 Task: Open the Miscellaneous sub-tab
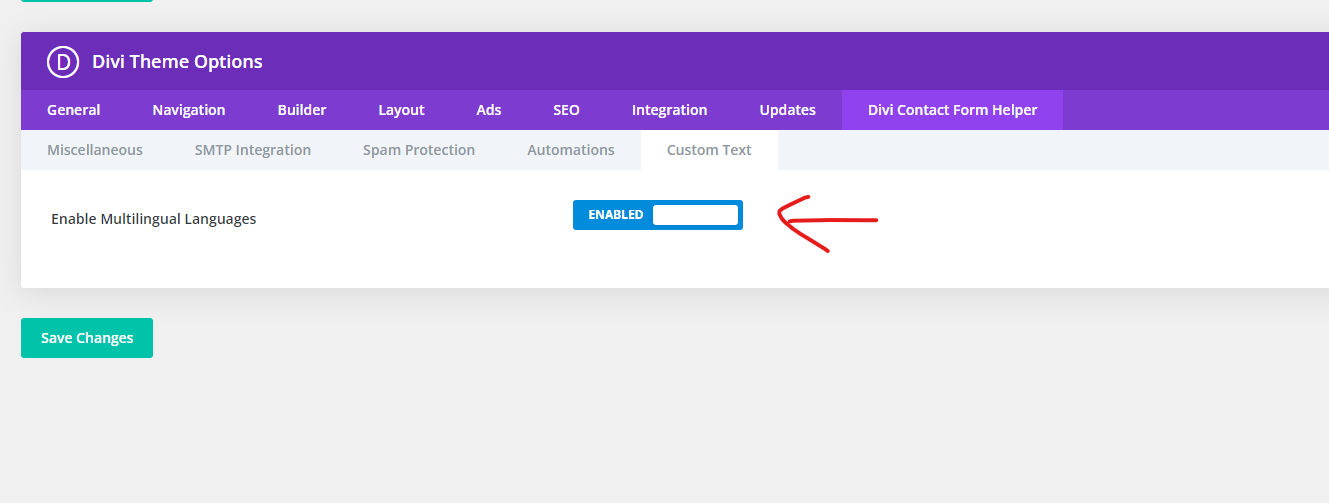pos(95,150)
